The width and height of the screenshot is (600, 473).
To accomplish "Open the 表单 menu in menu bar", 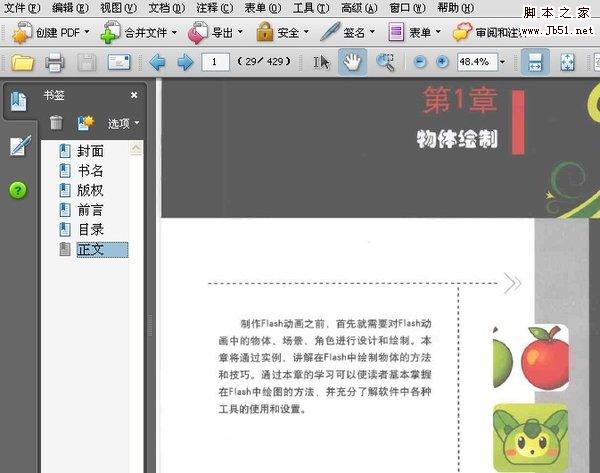I will (263, 8).
